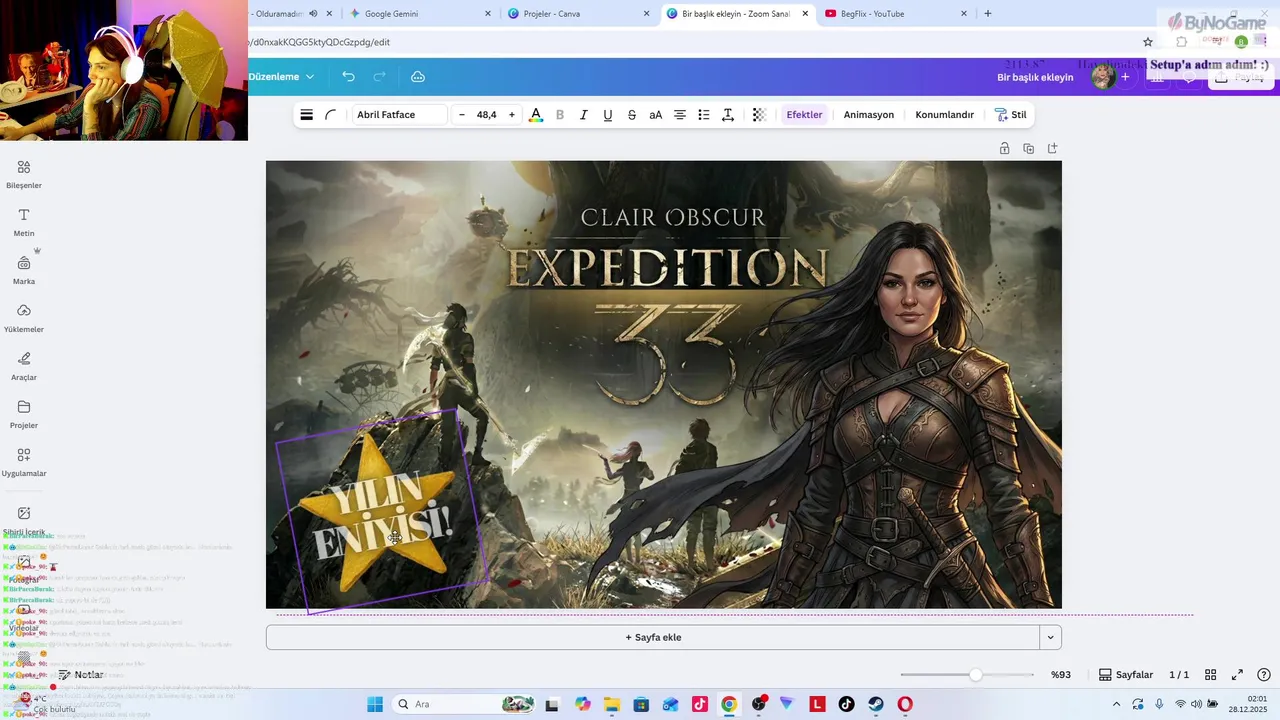Open the grid view icon
The height and width of the screenshot is (720, 1280).
coord(1210,675)
